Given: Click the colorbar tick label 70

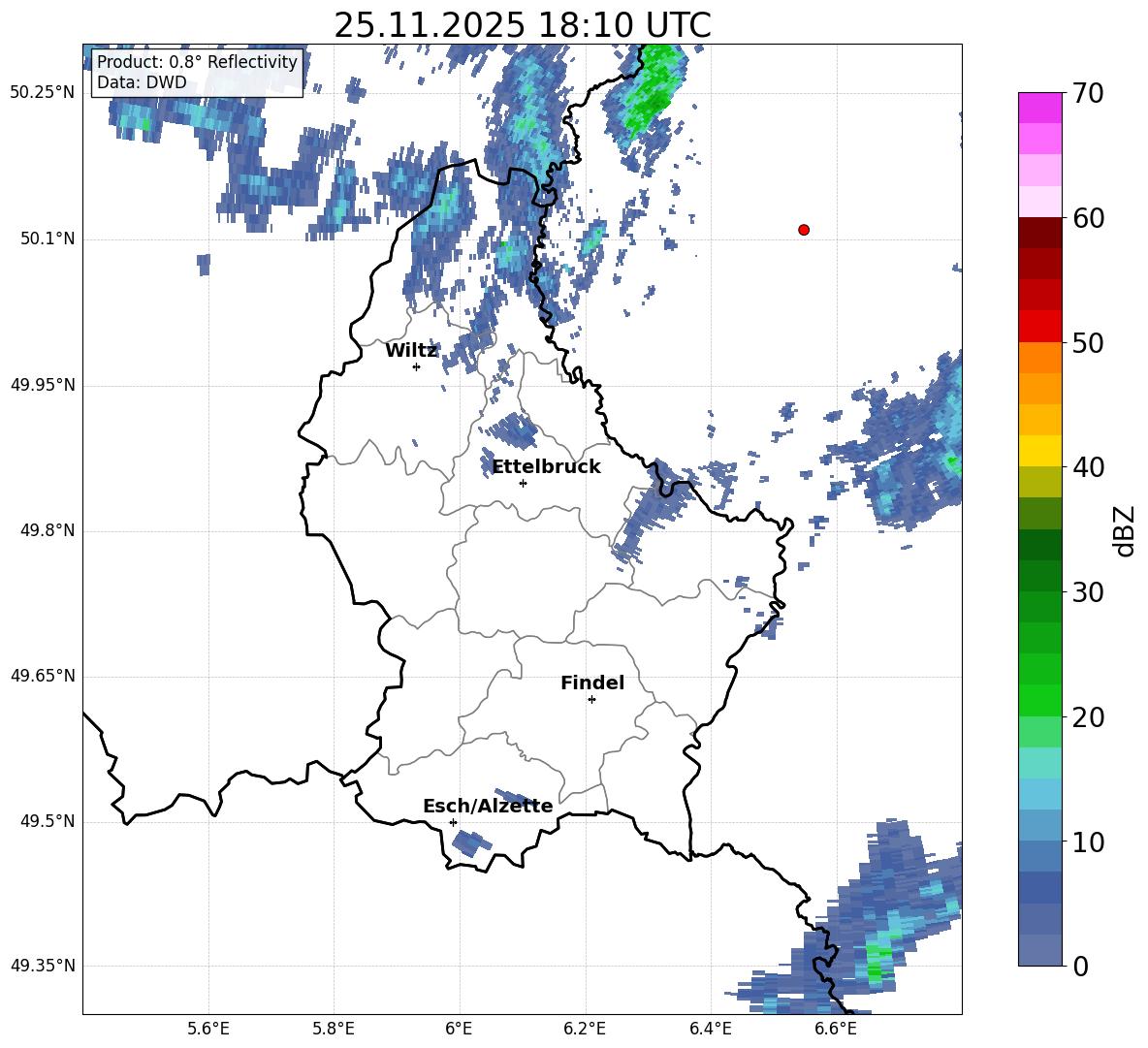Looking at the screenshot, I should [1088, 94].
